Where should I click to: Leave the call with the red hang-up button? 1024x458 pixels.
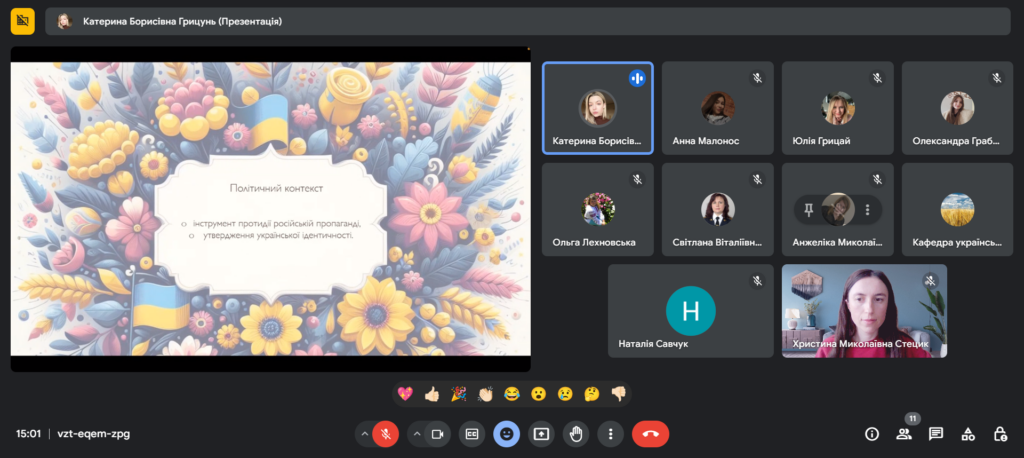[x=650, y=434]
